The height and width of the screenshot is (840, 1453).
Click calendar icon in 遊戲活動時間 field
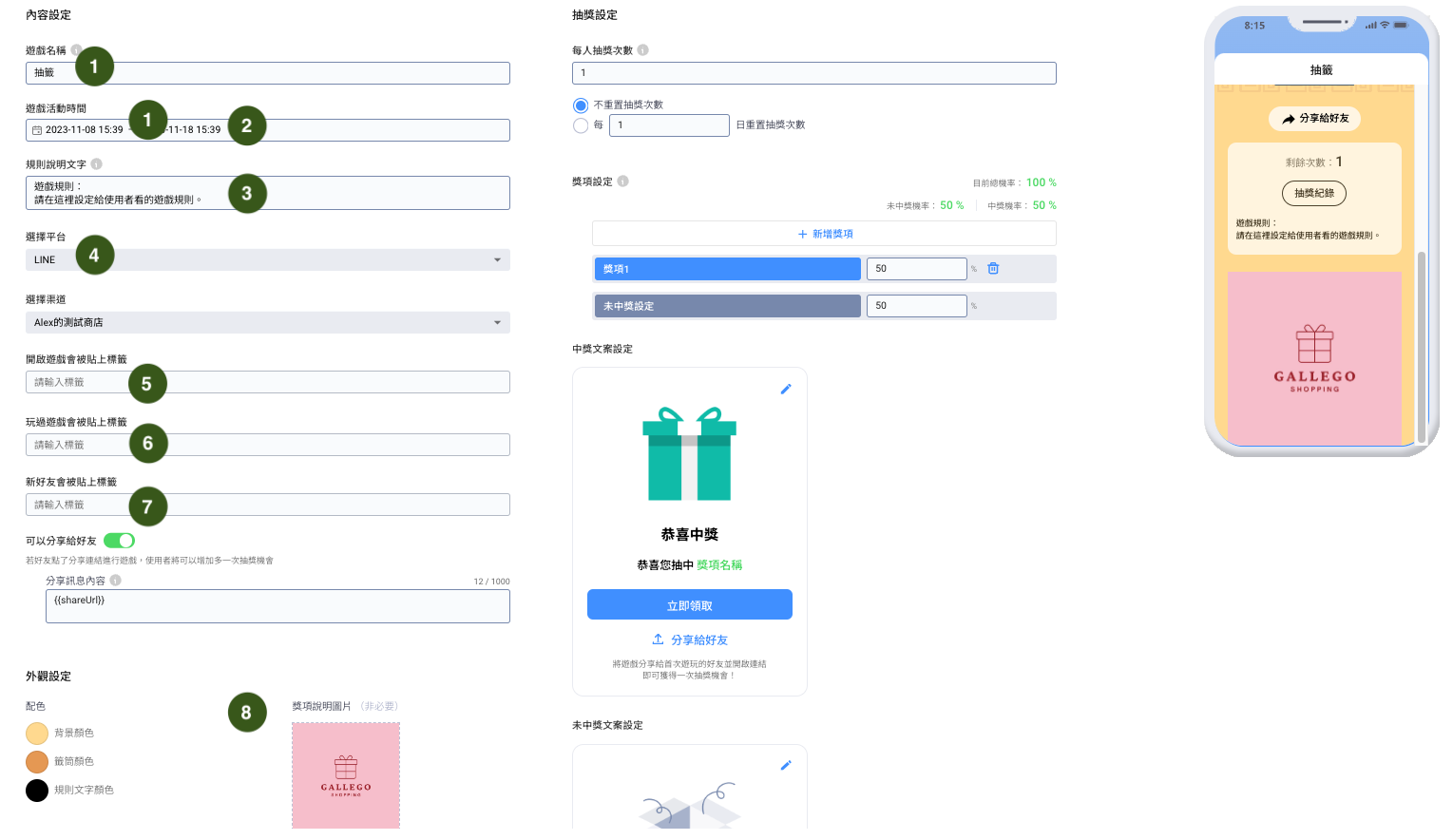(x=37, y=130)
